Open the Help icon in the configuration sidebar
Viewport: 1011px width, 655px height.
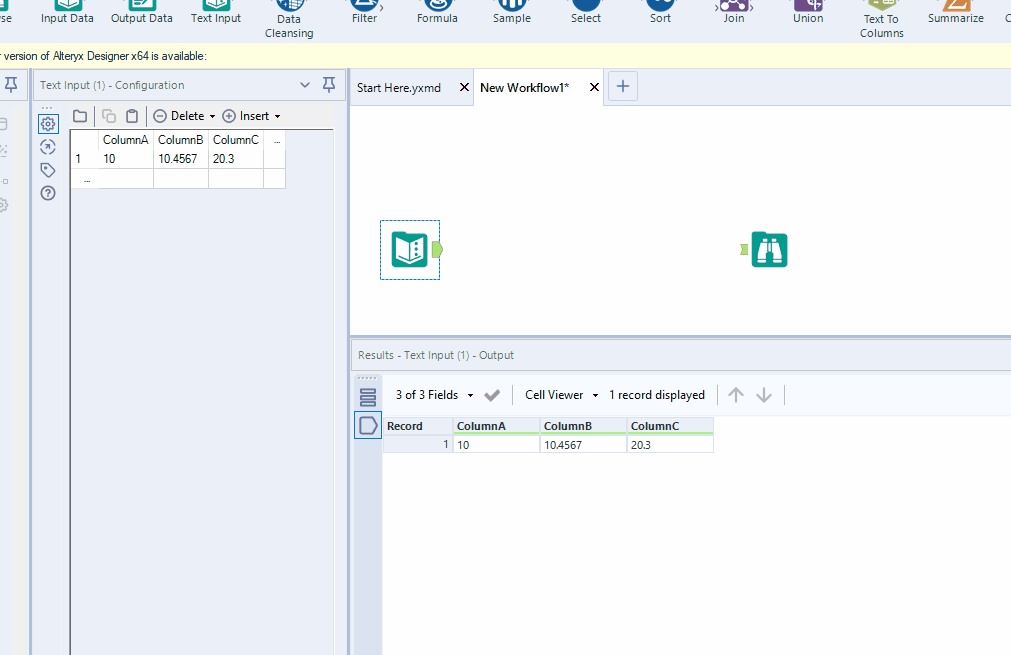coord(47,193)
